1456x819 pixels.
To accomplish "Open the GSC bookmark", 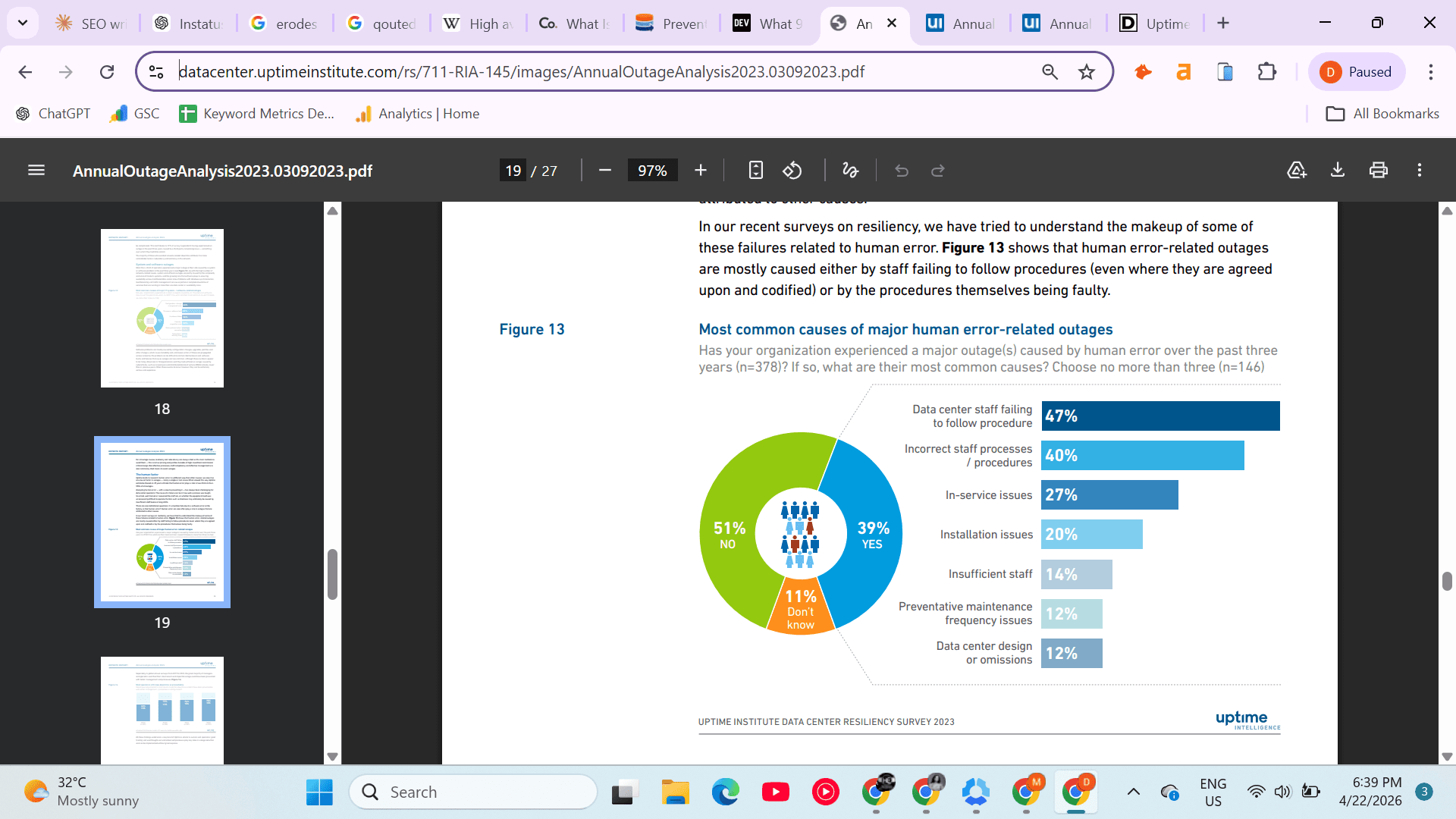I will point(135,114).
